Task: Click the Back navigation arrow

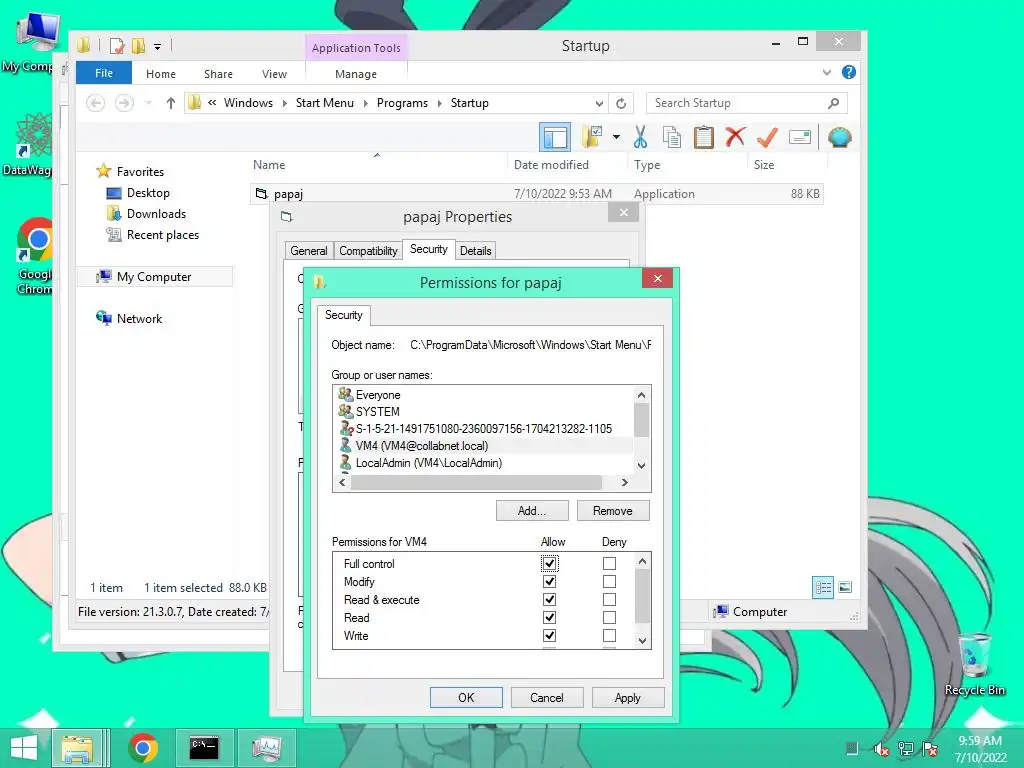Action: 96,103
